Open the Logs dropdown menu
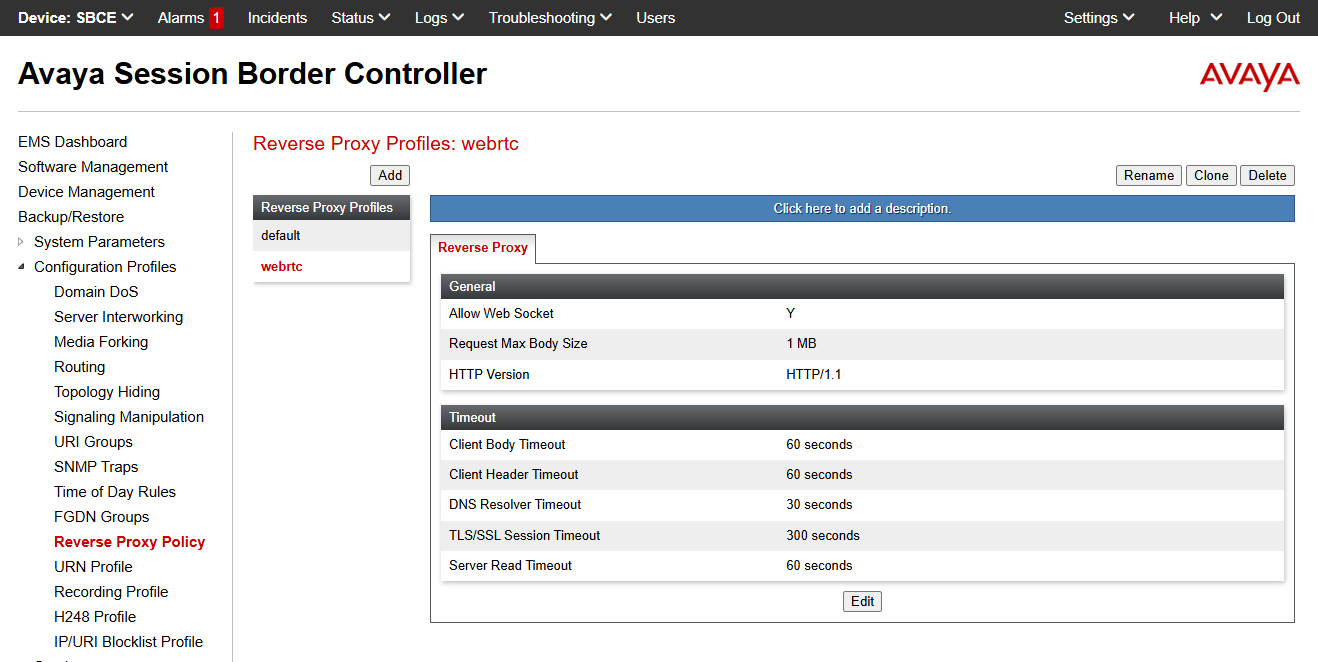Image resolution: width=1318 pixels, height=662 pixels. click(x=439, y=18)
